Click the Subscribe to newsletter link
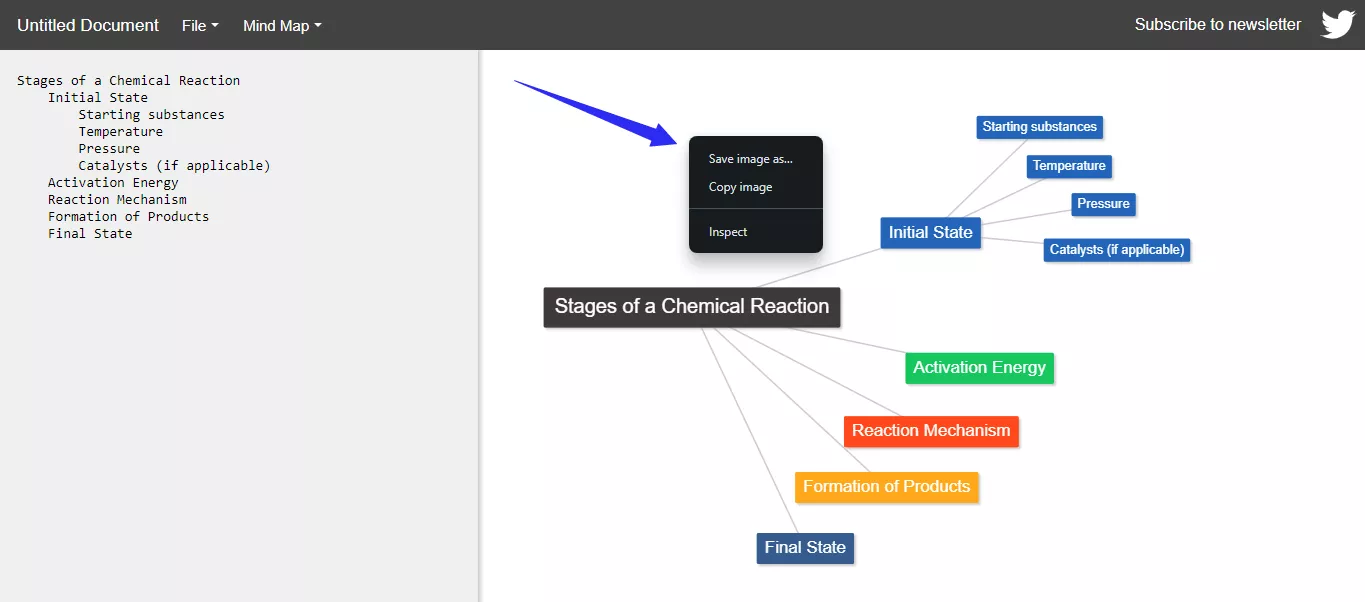1365x602 pixels. point(1218,23)
